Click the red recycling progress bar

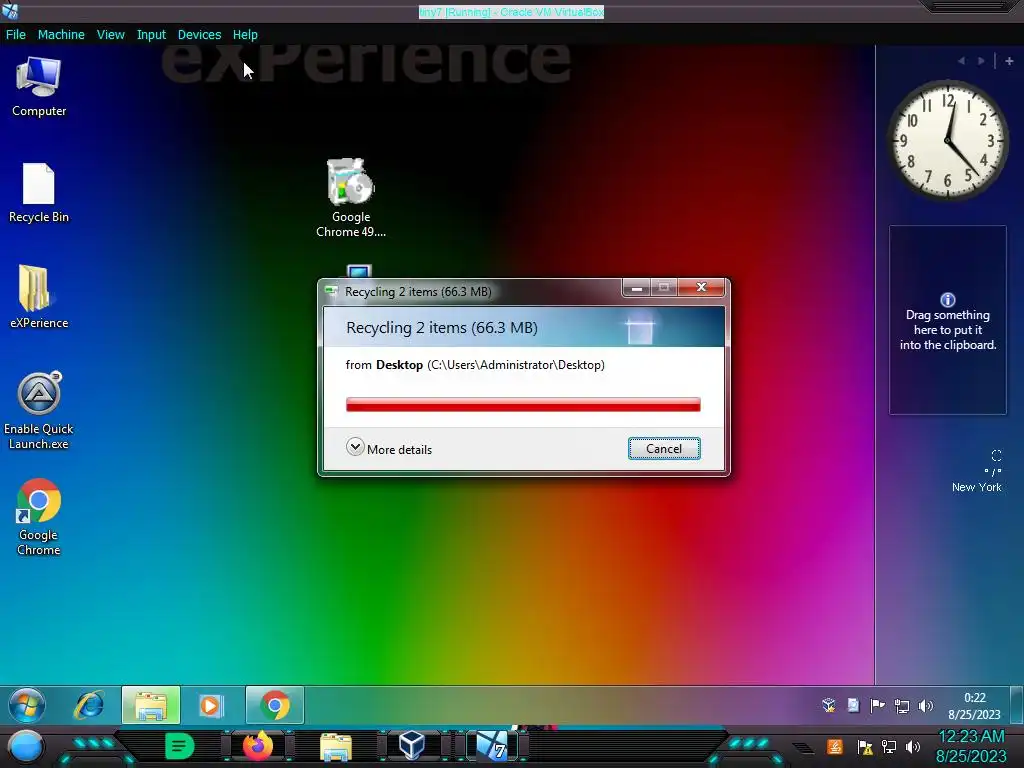pyautogui.click(x=523, y=405)
